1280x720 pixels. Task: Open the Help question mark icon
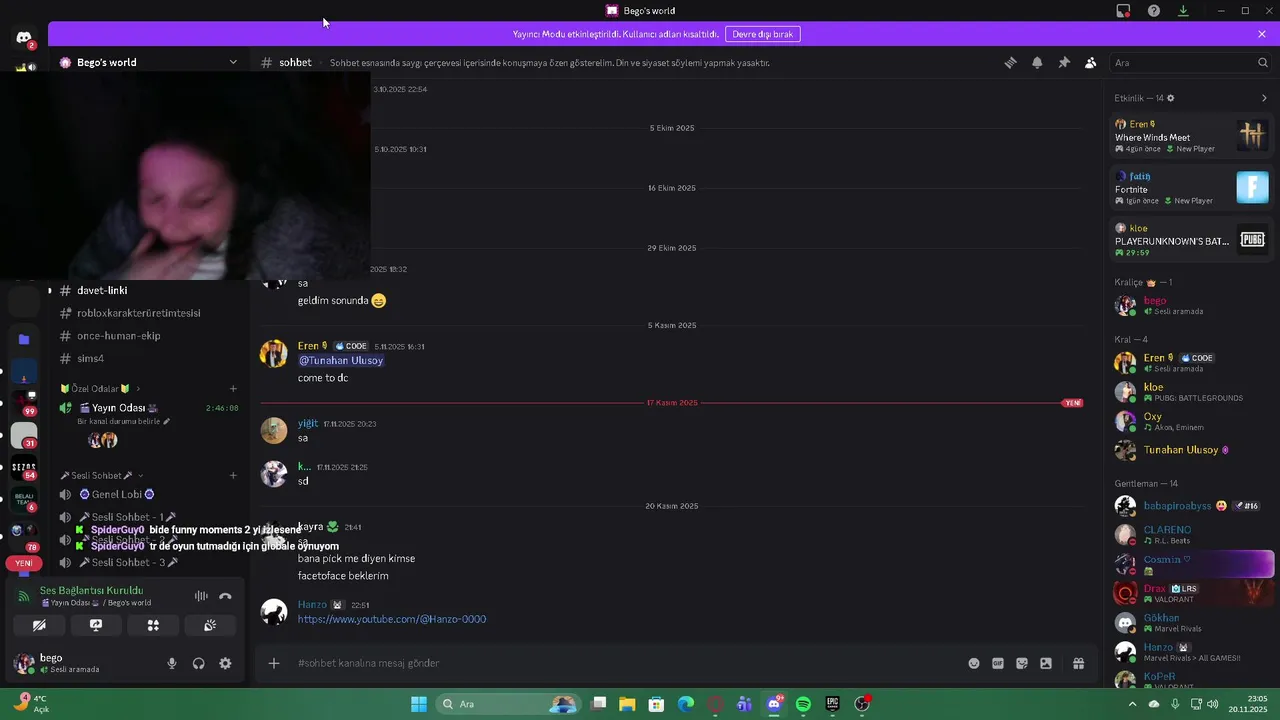coord(1154,11)
